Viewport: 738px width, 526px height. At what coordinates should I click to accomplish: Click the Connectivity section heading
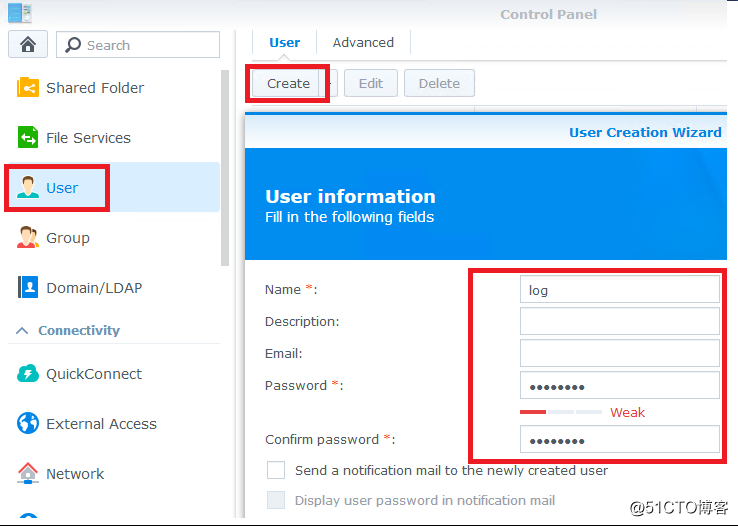79,330
